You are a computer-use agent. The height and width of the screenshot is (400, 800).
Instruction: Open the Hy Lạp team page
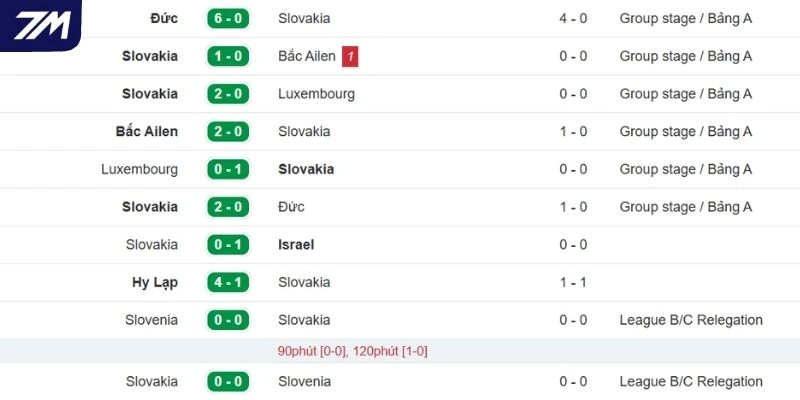(x=154, y=282)
